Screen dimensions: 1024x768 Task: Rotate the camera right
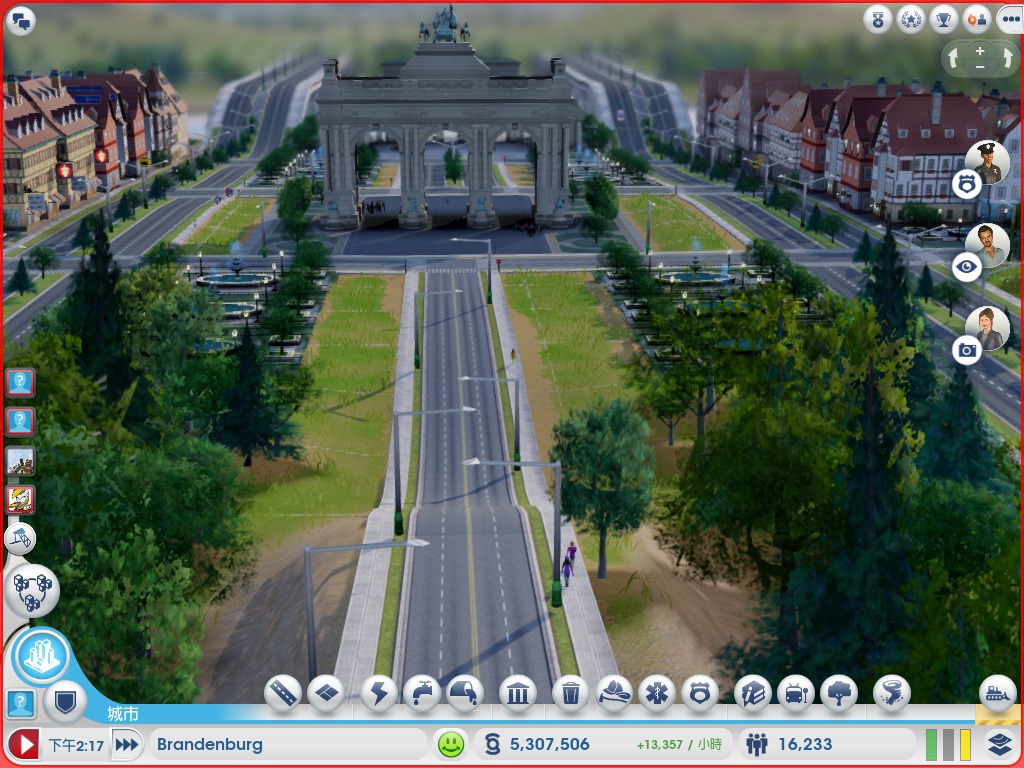pos(1006,59)
